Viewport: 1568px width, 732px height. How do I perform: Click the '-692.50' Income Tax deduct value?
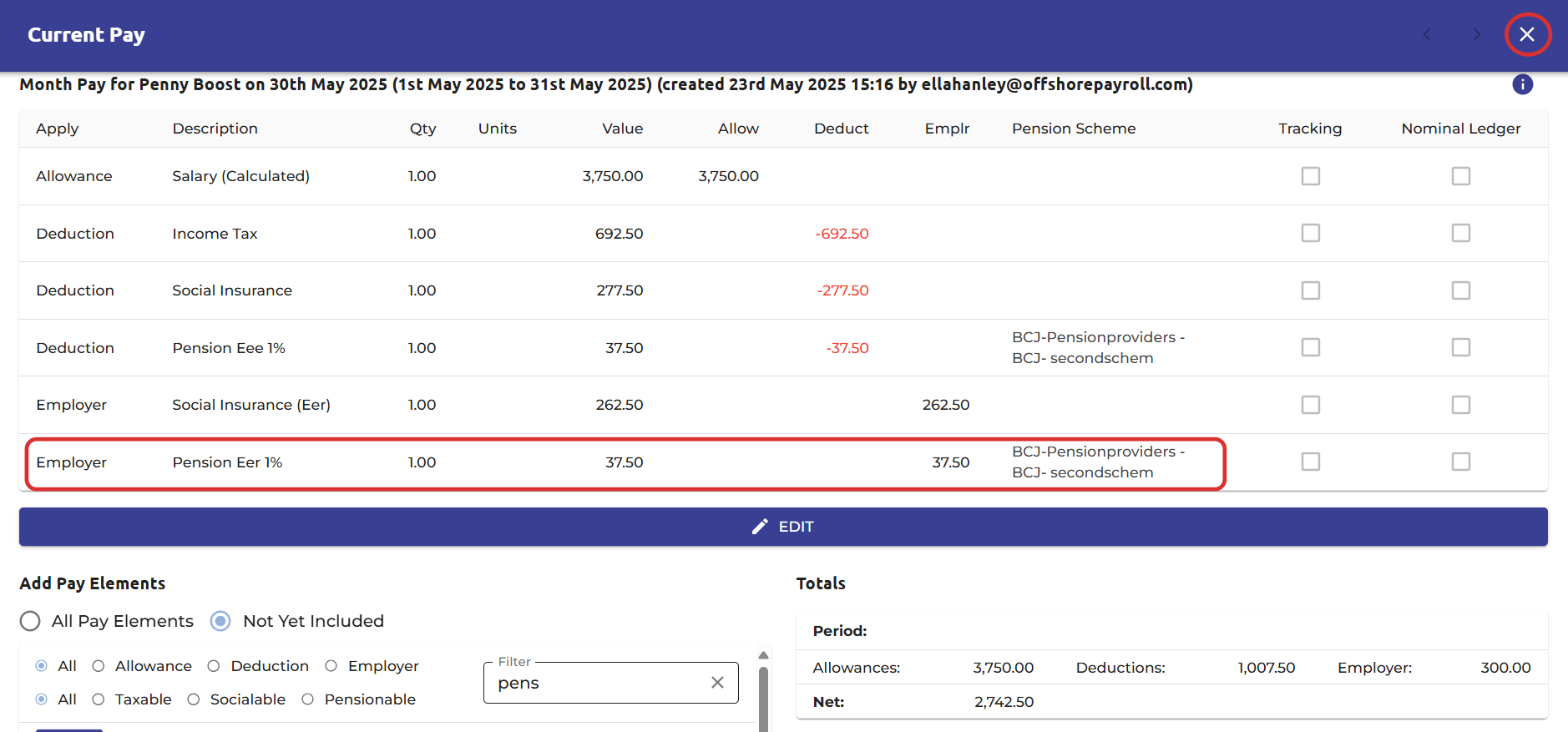tap(842, 234)
